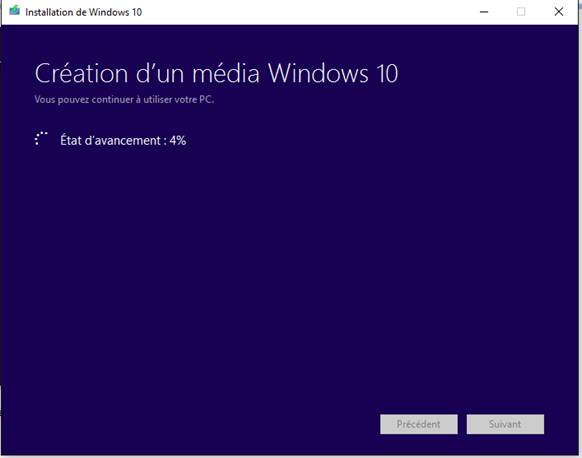Minimize the Installation de Windows 10 window
Viewport: 582px width, 458px height.
point(484,12)
